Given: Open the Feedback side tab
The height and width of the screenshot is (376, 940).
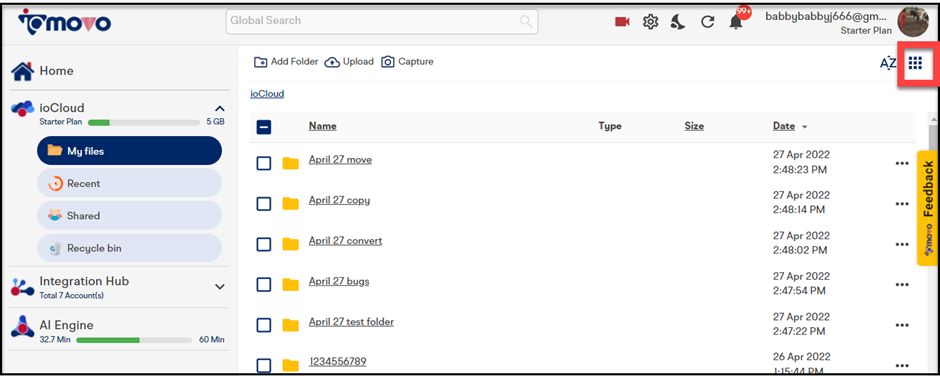Looking at the screenshot, I should pyautogui.click(x=927, y=207).
